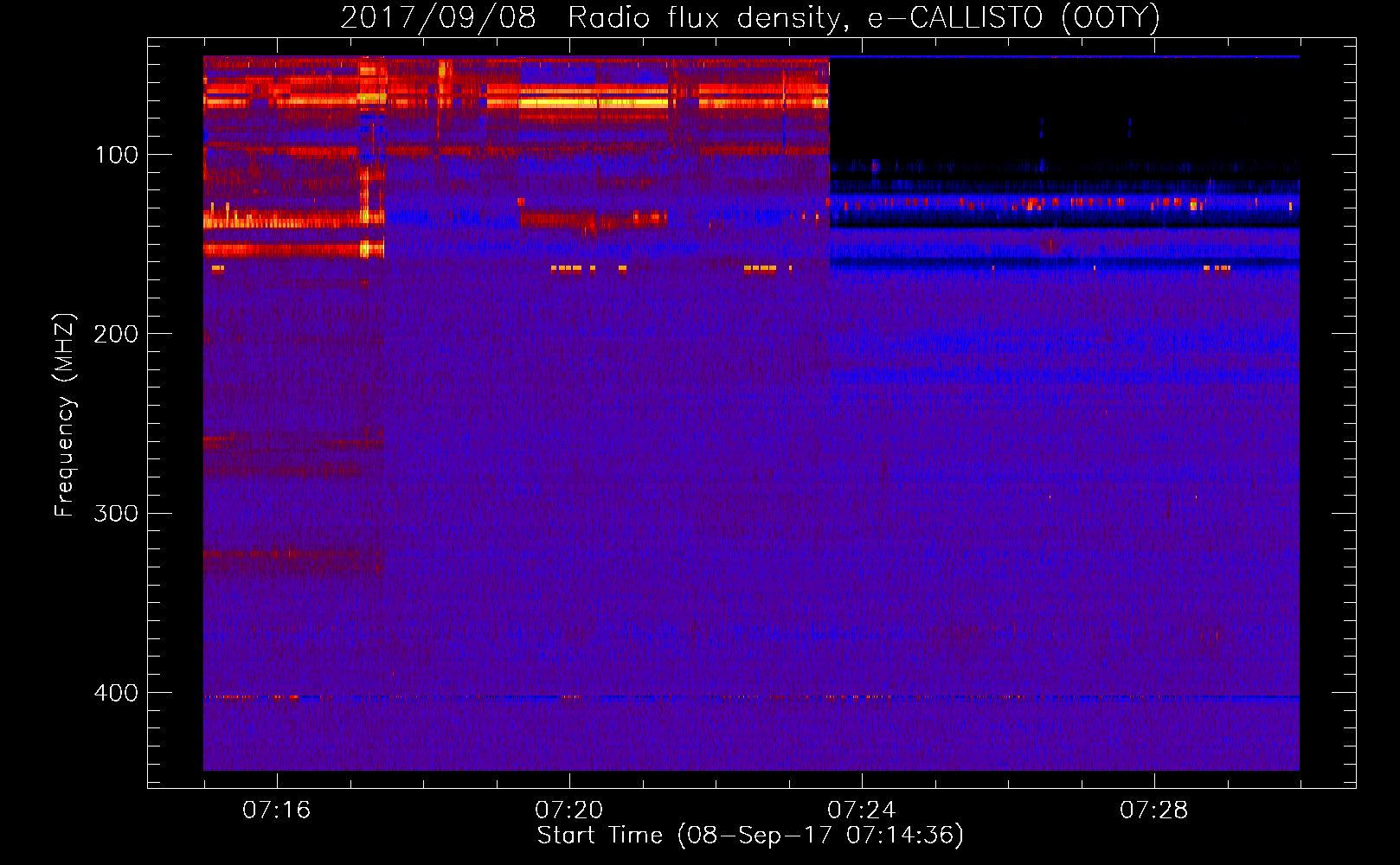The width and height of the screenshot is (1400, 865).
Task: Click the 200 frequency tick label
Action: [116, 334]
